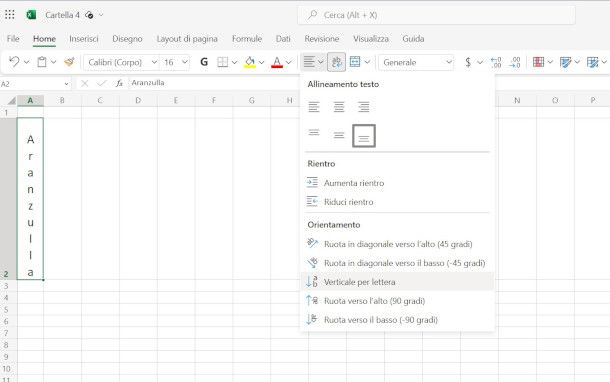Click the Cerca search box
Screen dimensions: 610x382
436,15
